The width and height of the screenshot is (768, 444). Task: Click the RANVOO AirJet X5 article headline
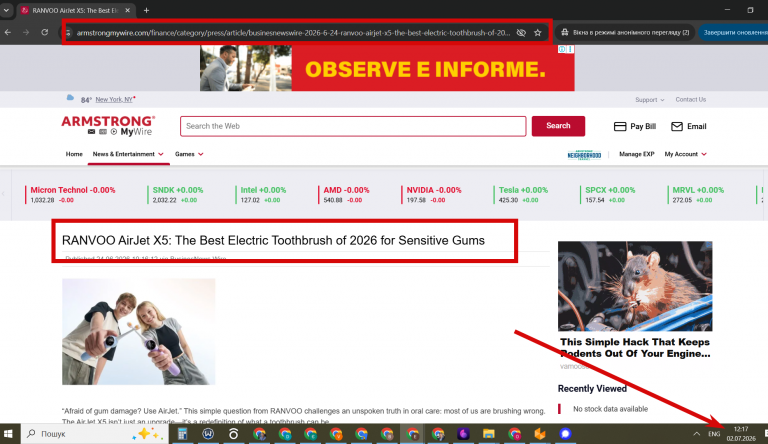[x=273, y=240]
